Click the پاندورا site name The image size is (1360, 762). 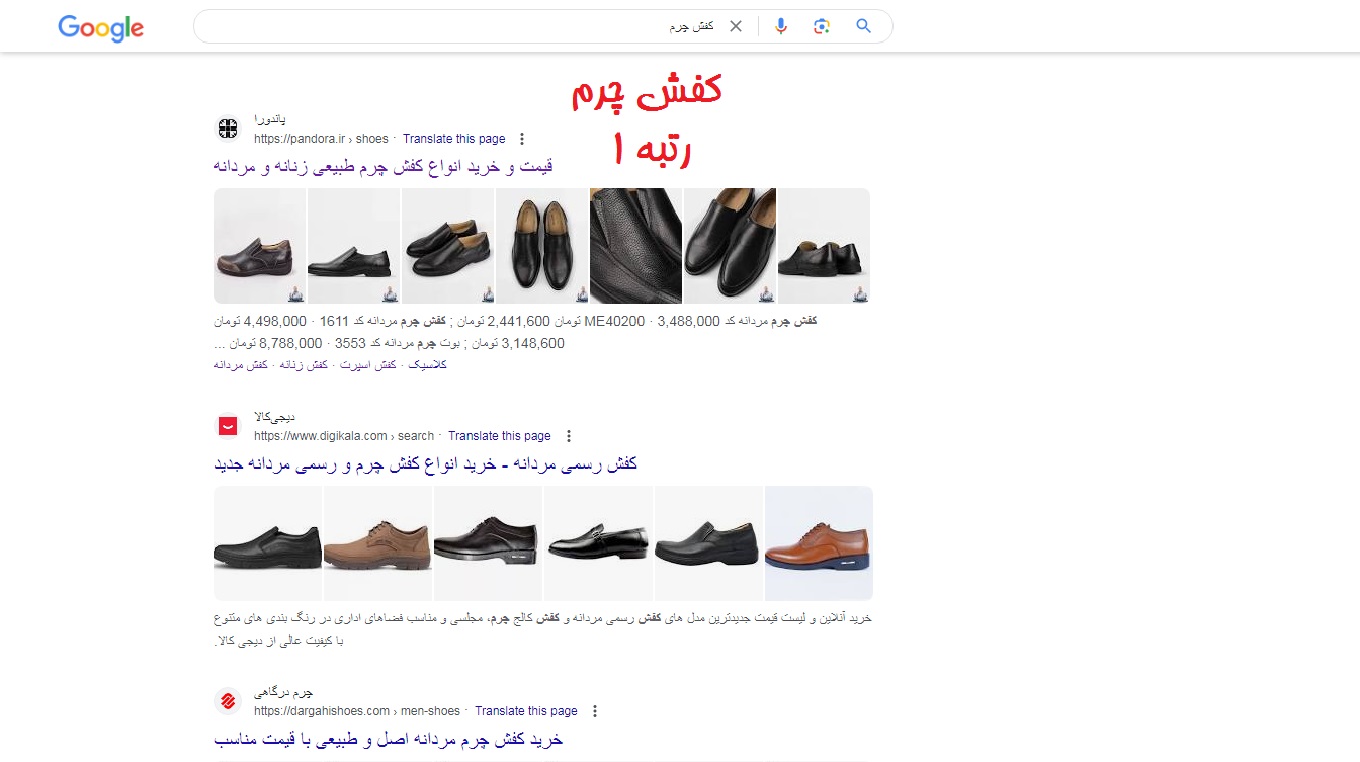[x=270, y=120]
